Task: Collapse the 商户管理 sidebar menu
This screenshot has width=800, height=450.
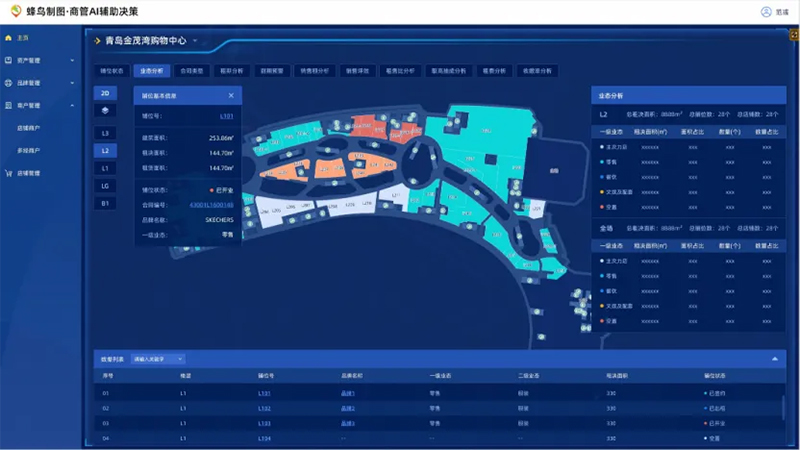Action: click(x=73, y=105)
